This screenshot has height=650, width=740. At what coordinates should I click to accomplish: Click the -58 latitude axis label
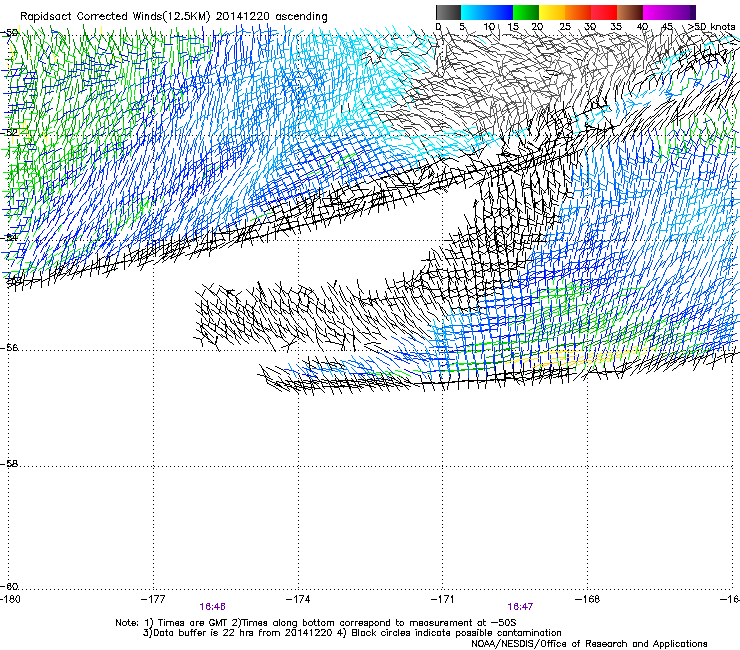[9, 464]
